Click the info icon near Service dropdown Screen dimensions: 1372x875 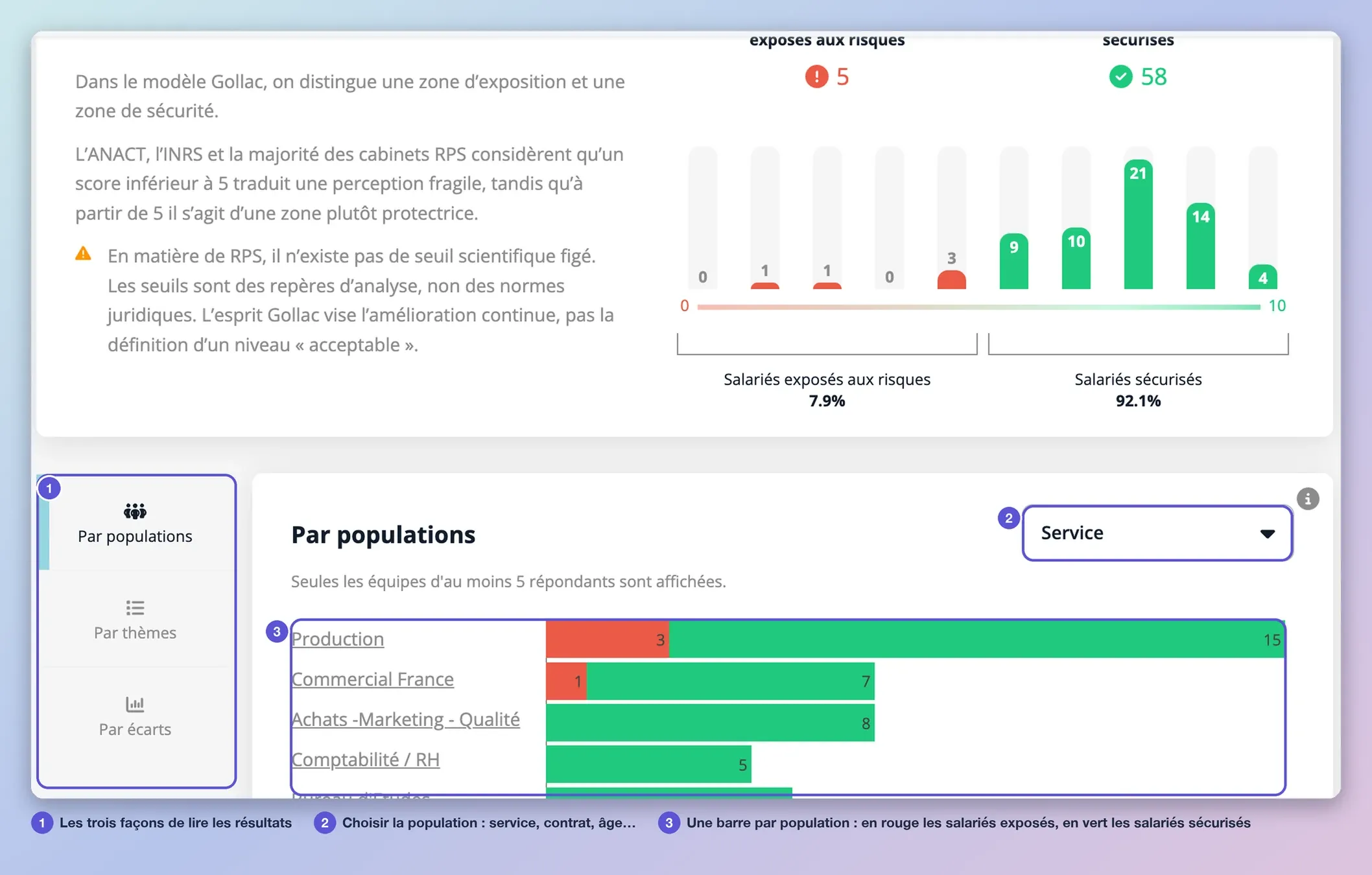[x=1308, y=498]
